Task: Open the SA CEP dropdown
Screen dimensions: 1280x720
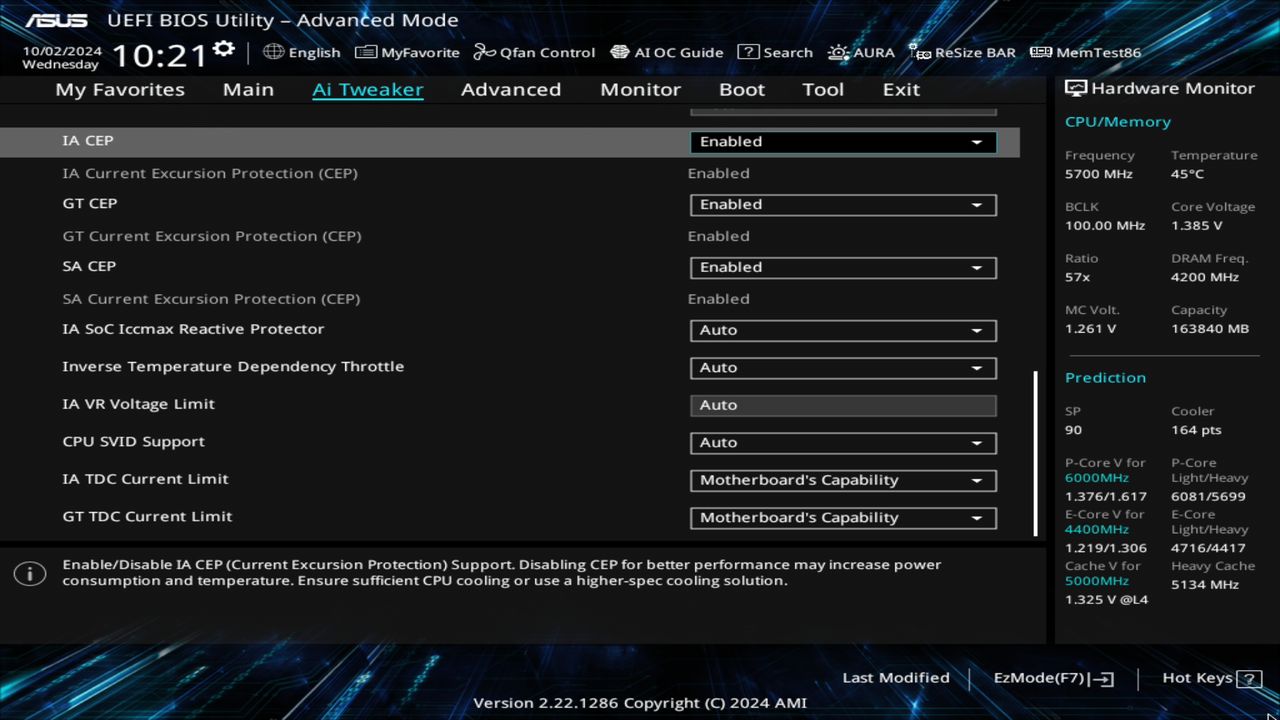Action: coord(842,267)
